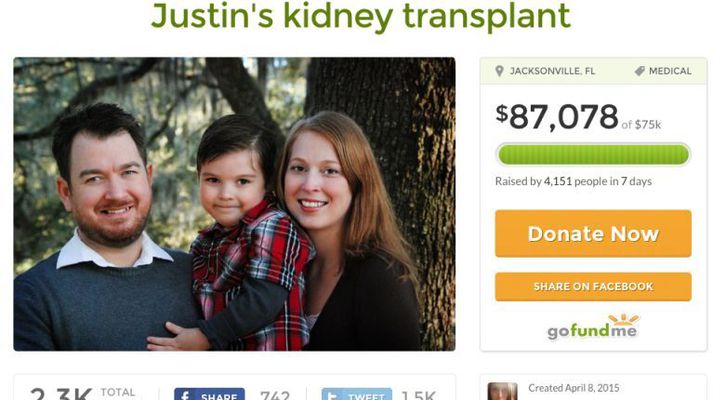Click the Facebook Share button icon
Screen dimensions: 713x400
point(186,395)
